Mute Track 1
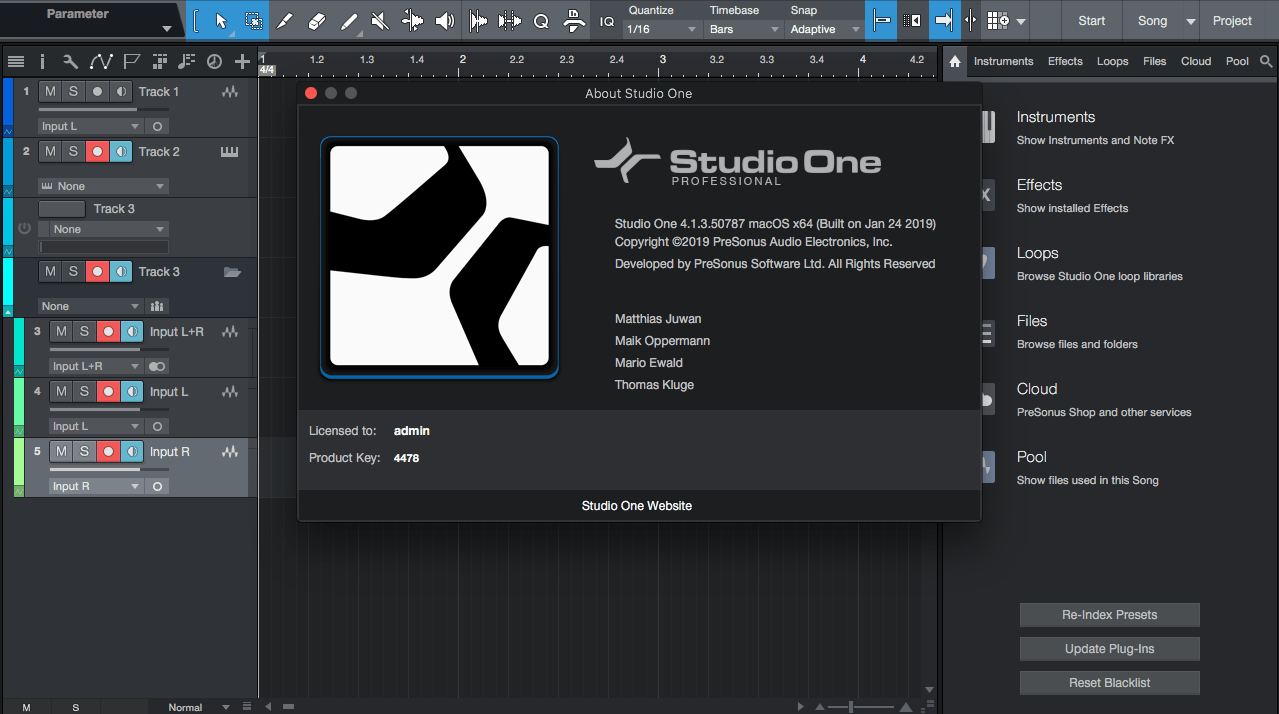The width and height of the screenshot is (1279, 714). coord(50,92)
